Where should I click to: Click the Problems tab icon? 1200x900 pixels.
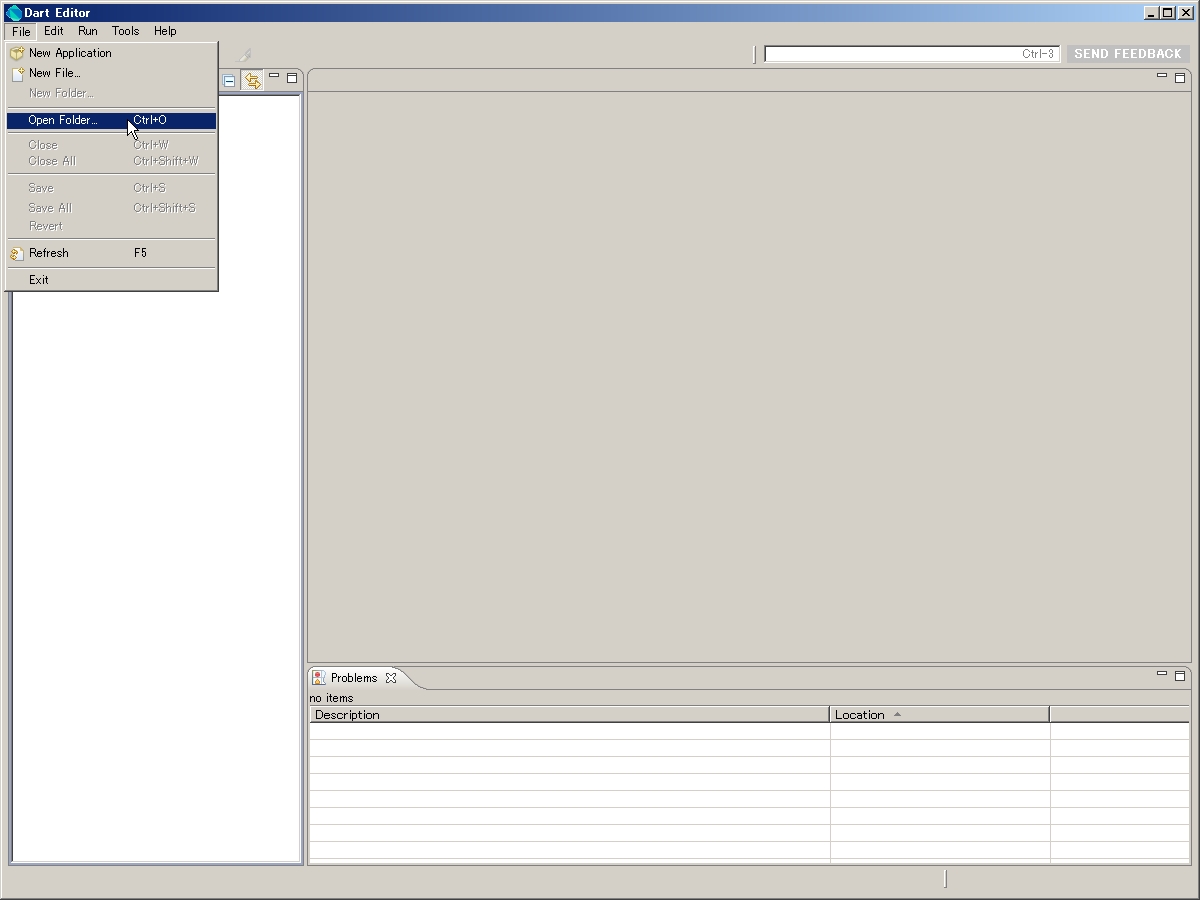pyautogui.click(x=319, y=678)
